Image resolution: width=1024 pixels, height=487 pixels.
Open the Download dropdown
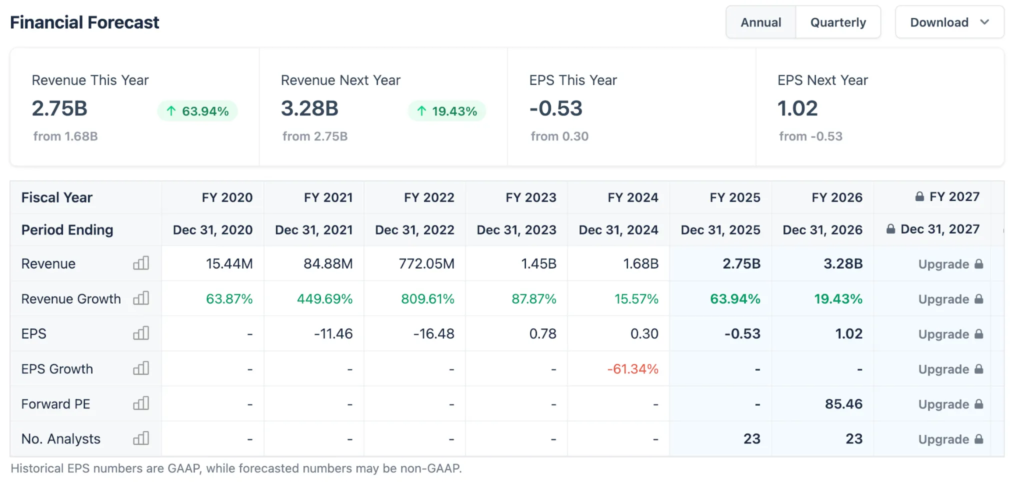click(948, 22)
